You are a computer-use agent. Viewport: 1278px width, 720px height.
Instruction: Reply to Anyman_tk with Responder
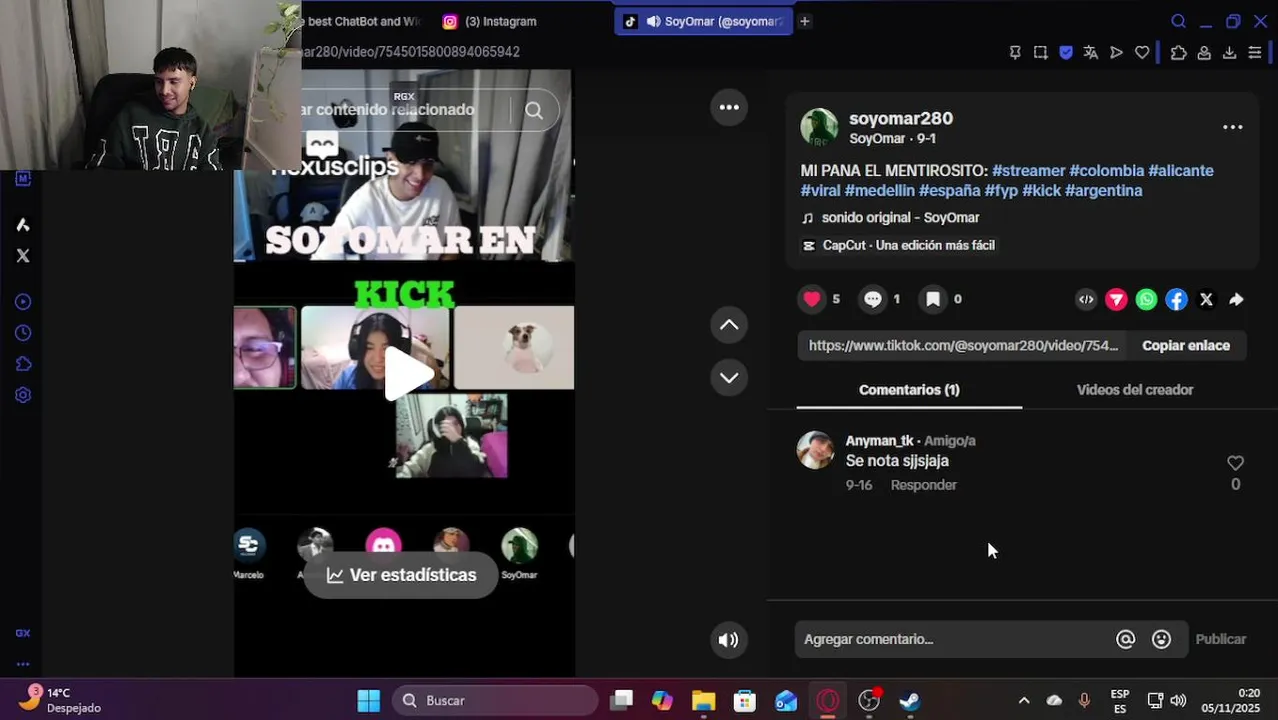click(924, 485)
